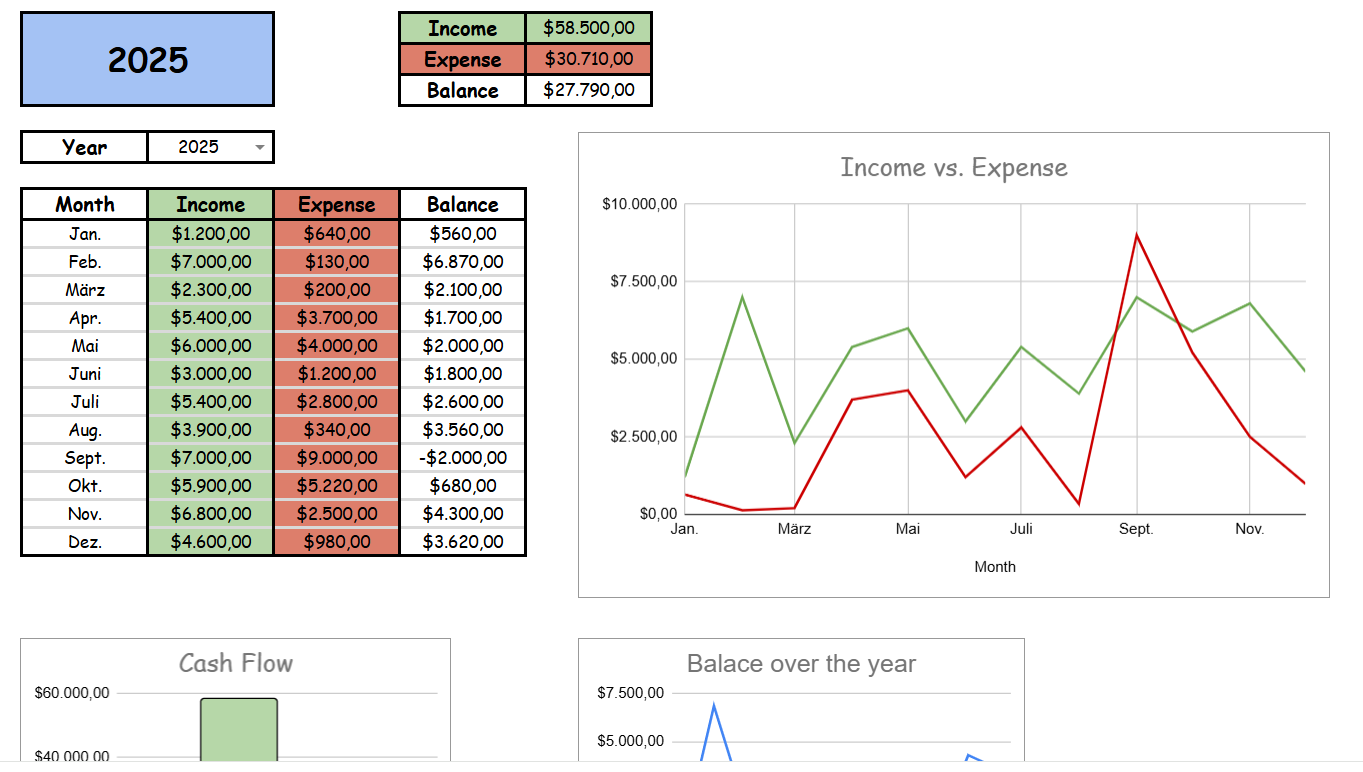Click März expense cell $200,00

pyautogui.click(x=336, y=290)
